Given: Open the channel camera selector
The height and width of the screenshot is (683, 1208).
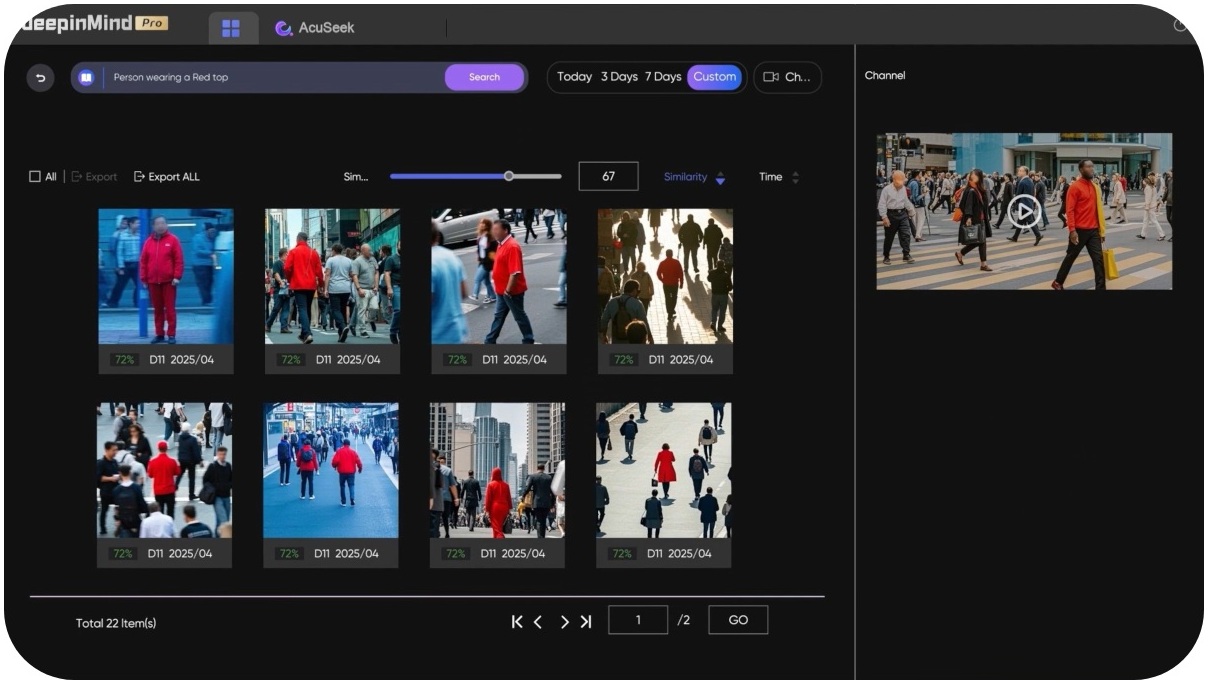Looking at the screenshot, I should [x=787, y=77].
